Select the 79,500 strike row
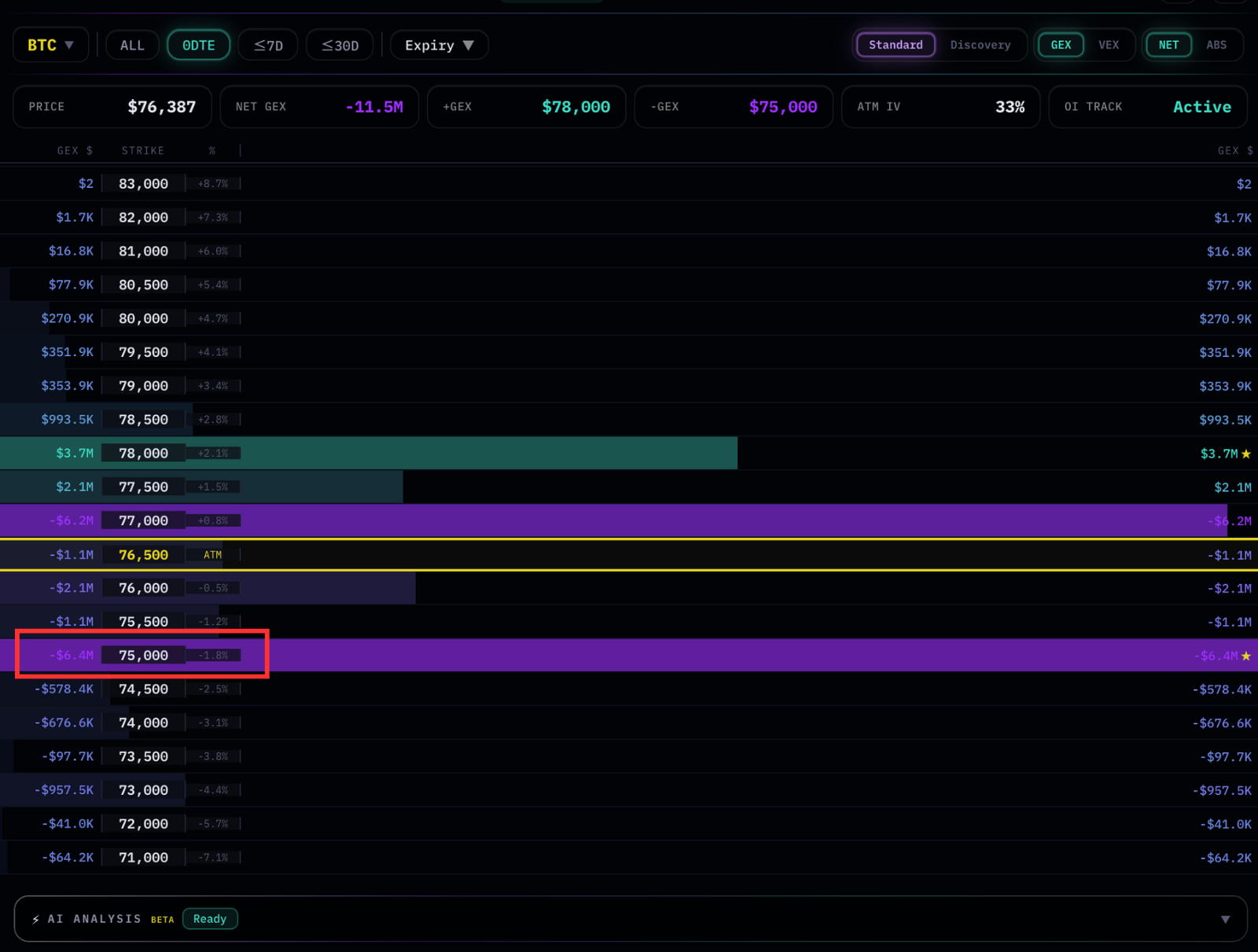 [x=629, y=352]
